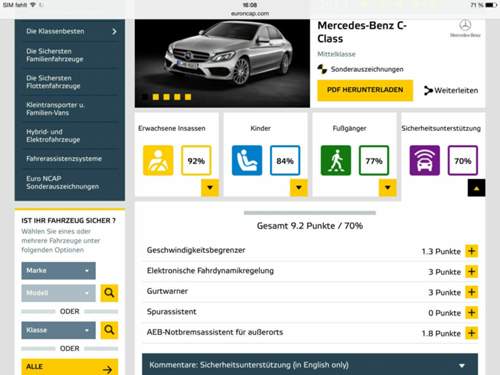Click the euroncap.com address bar
Screen dimensions: 500x375
250,13
